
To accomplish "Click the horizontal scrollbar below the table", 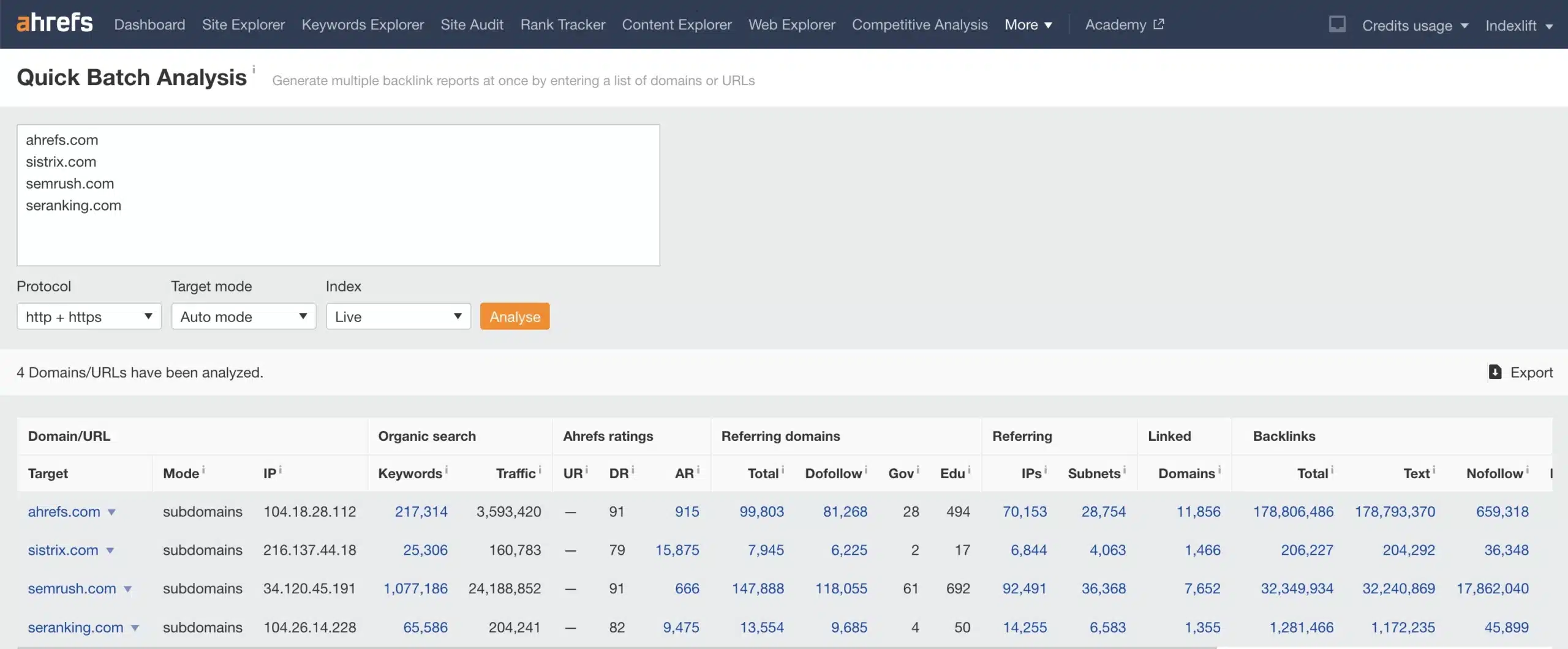I will tap(616, 647).
